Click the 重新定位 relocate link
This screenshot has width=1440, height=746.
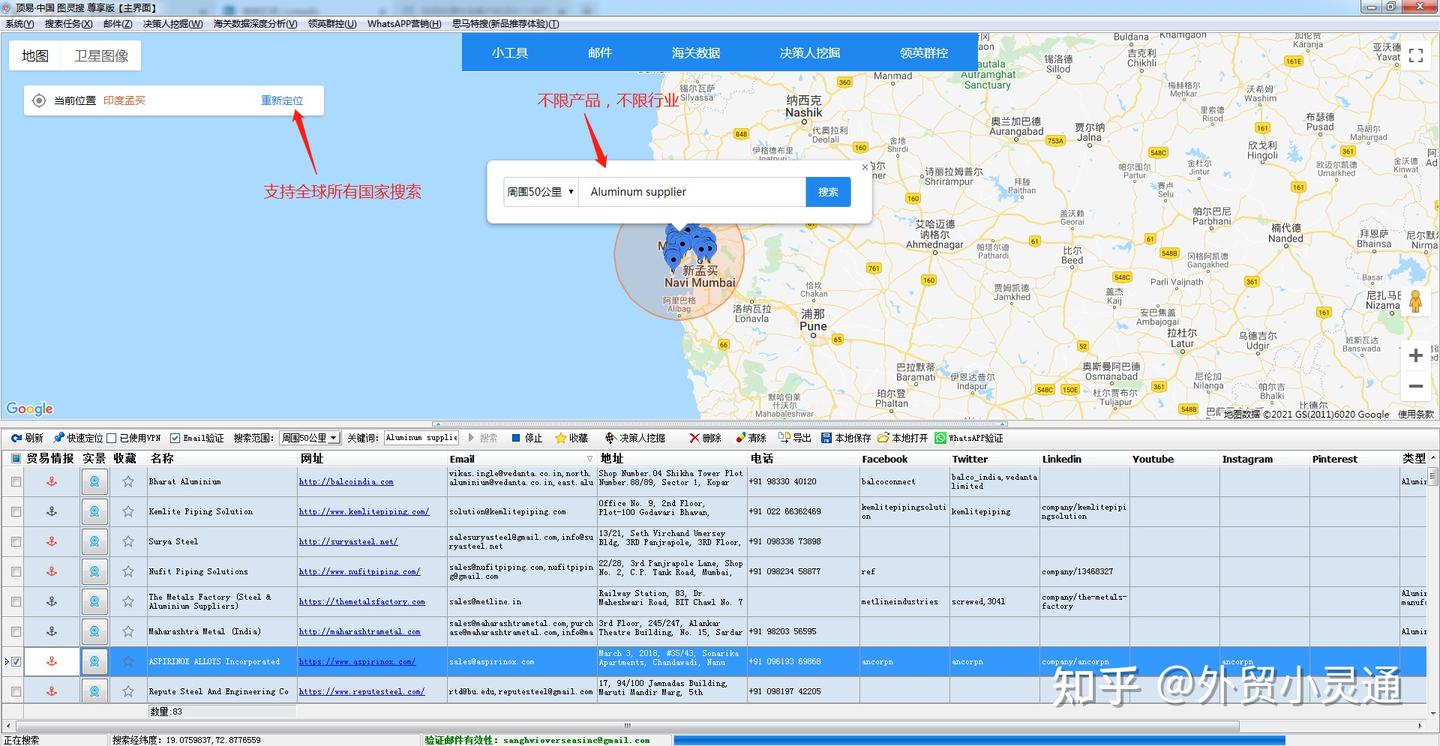(x=282, y=100)
